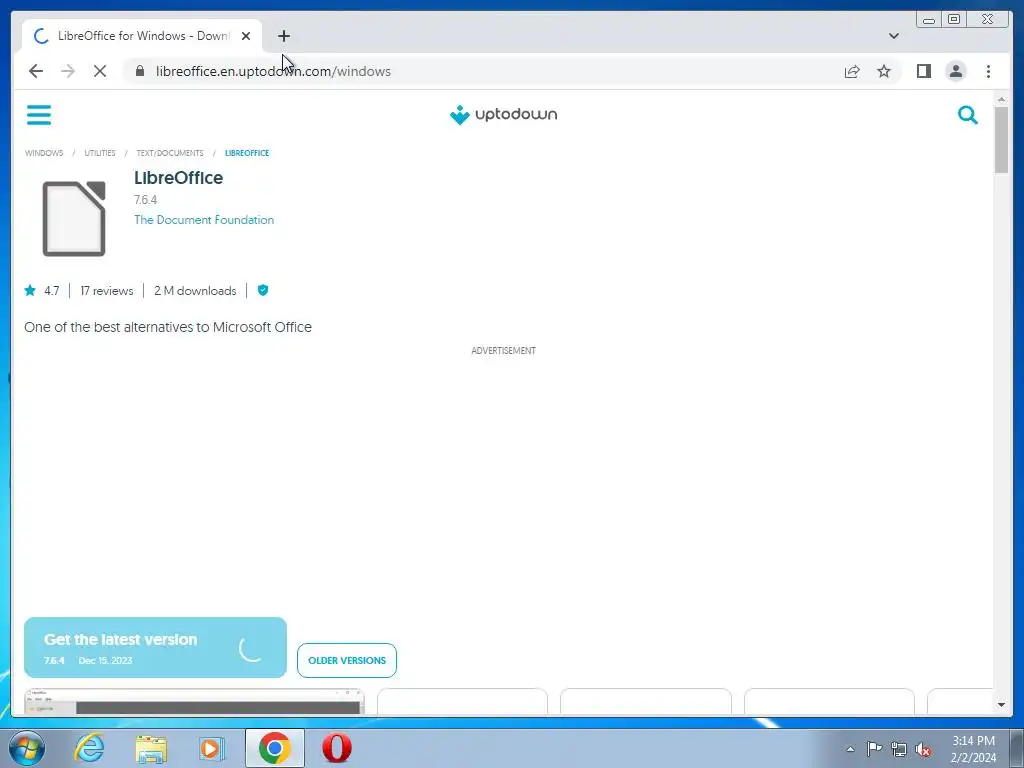Click scrollbar up arrow
This screenshot has width=1024, height=768.
pyautogui.click(x=1001, y=99)
